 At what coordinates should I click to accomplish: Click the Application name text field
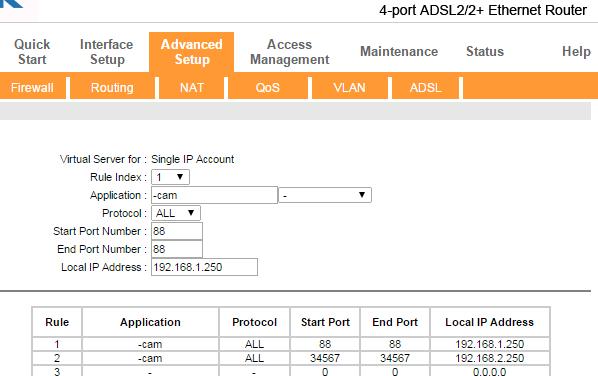point(214,195)
